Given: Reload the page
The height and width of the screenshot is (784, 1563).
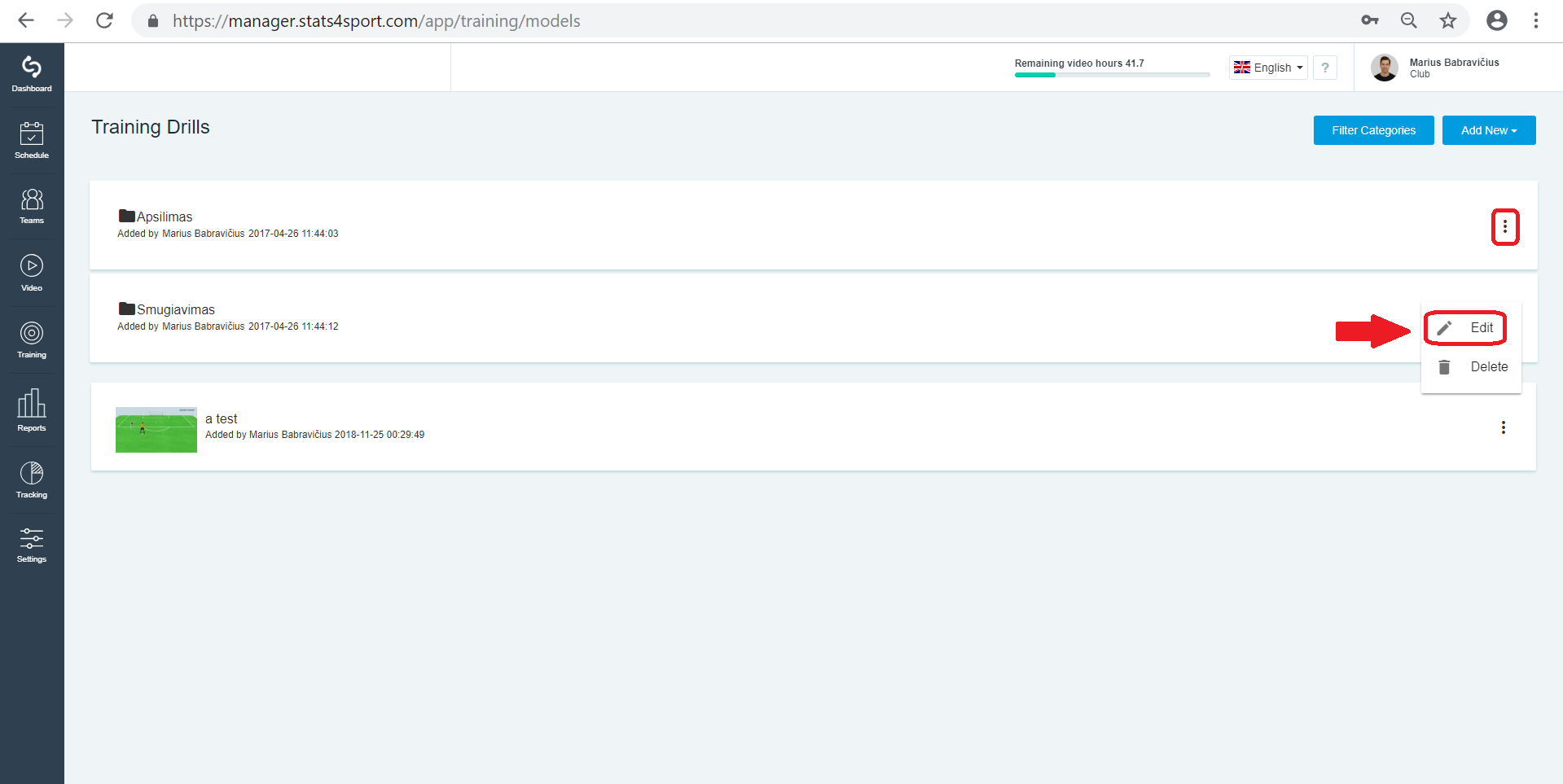Looking at the screenshot, I should pyautogui.click(x=104, y=20).
